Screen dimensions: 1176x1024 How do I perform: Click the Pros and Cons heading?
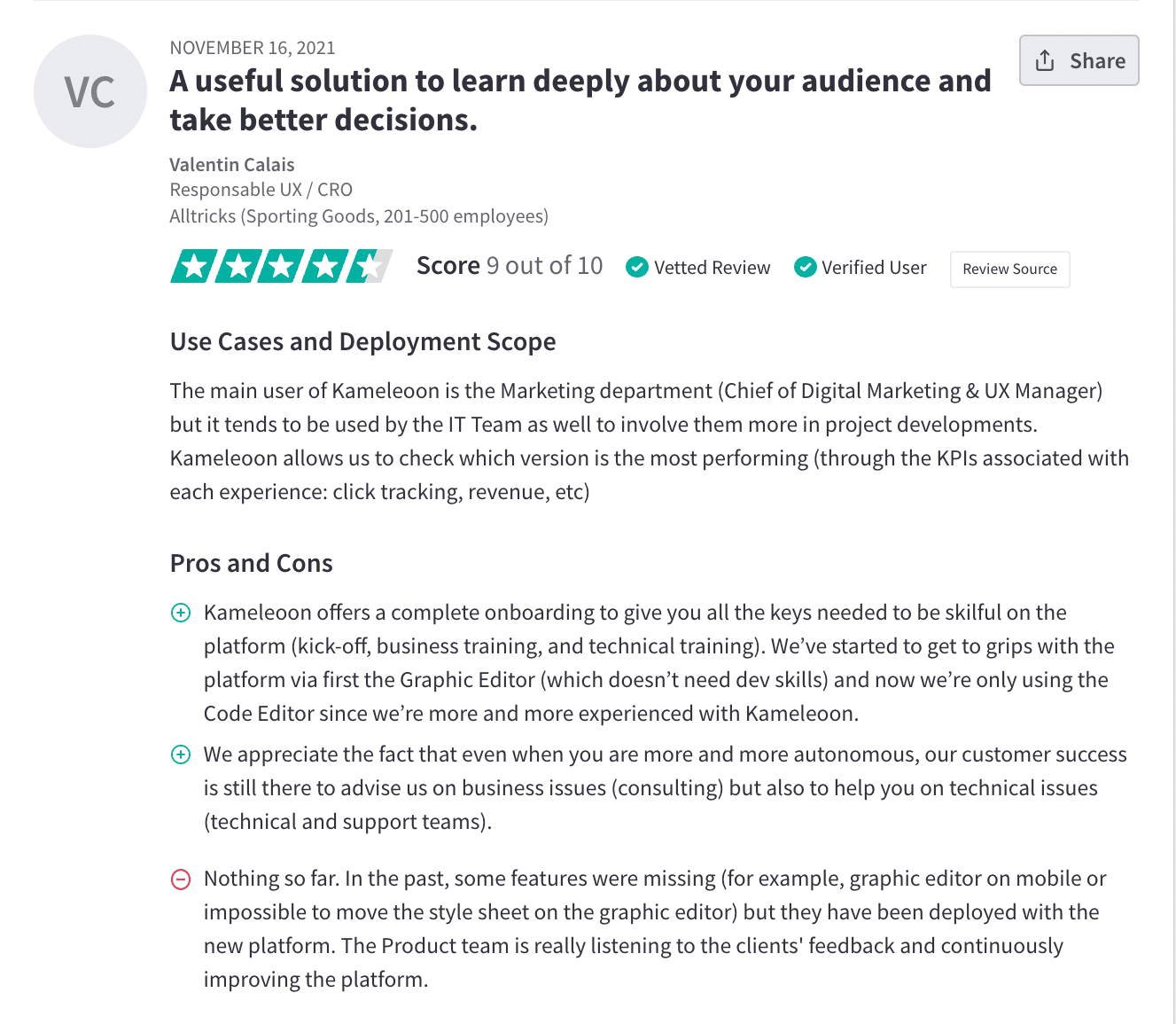[251, 563]
